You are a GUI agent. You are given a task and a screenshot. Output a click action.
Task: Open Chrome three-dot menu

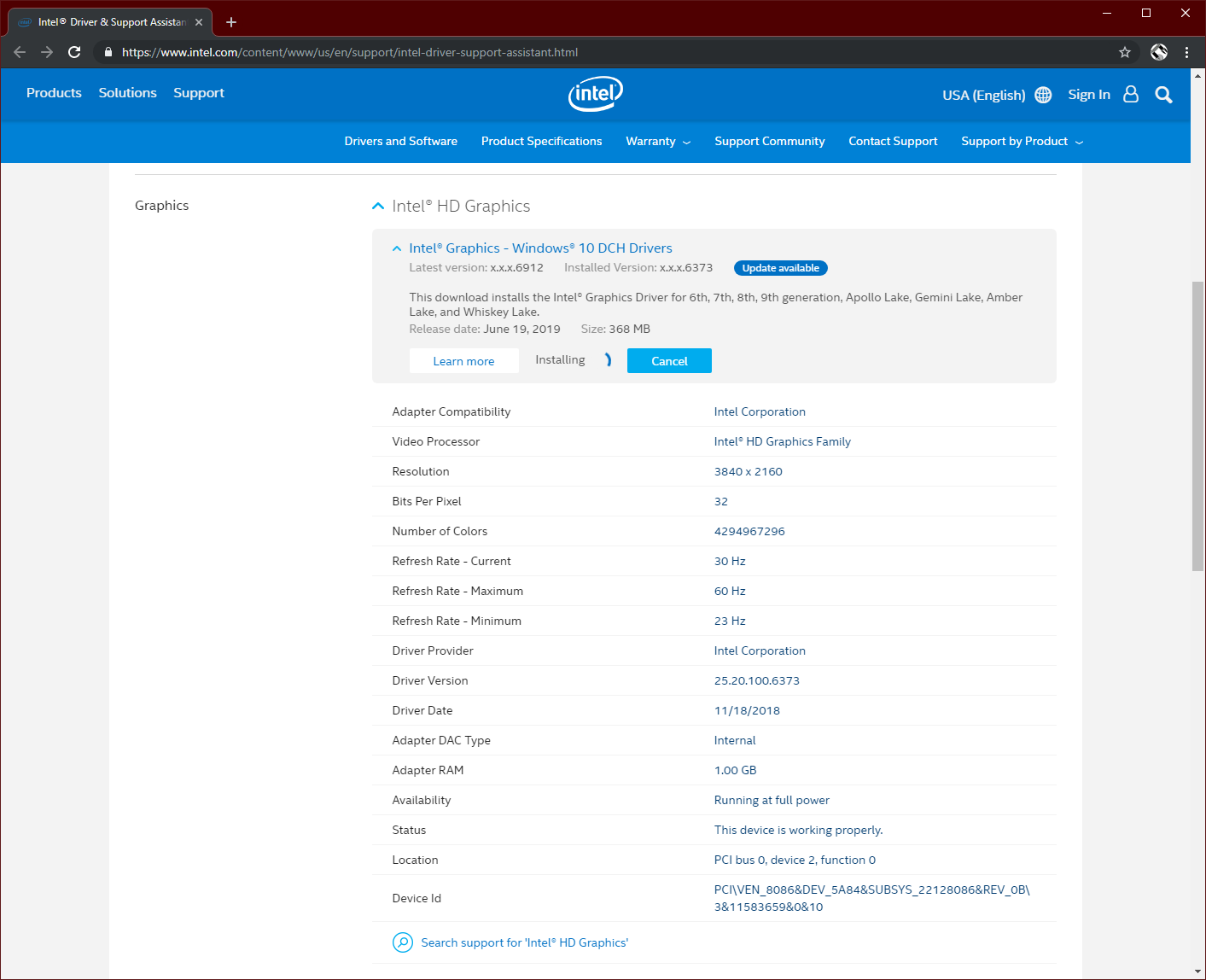pos(1186,52)
